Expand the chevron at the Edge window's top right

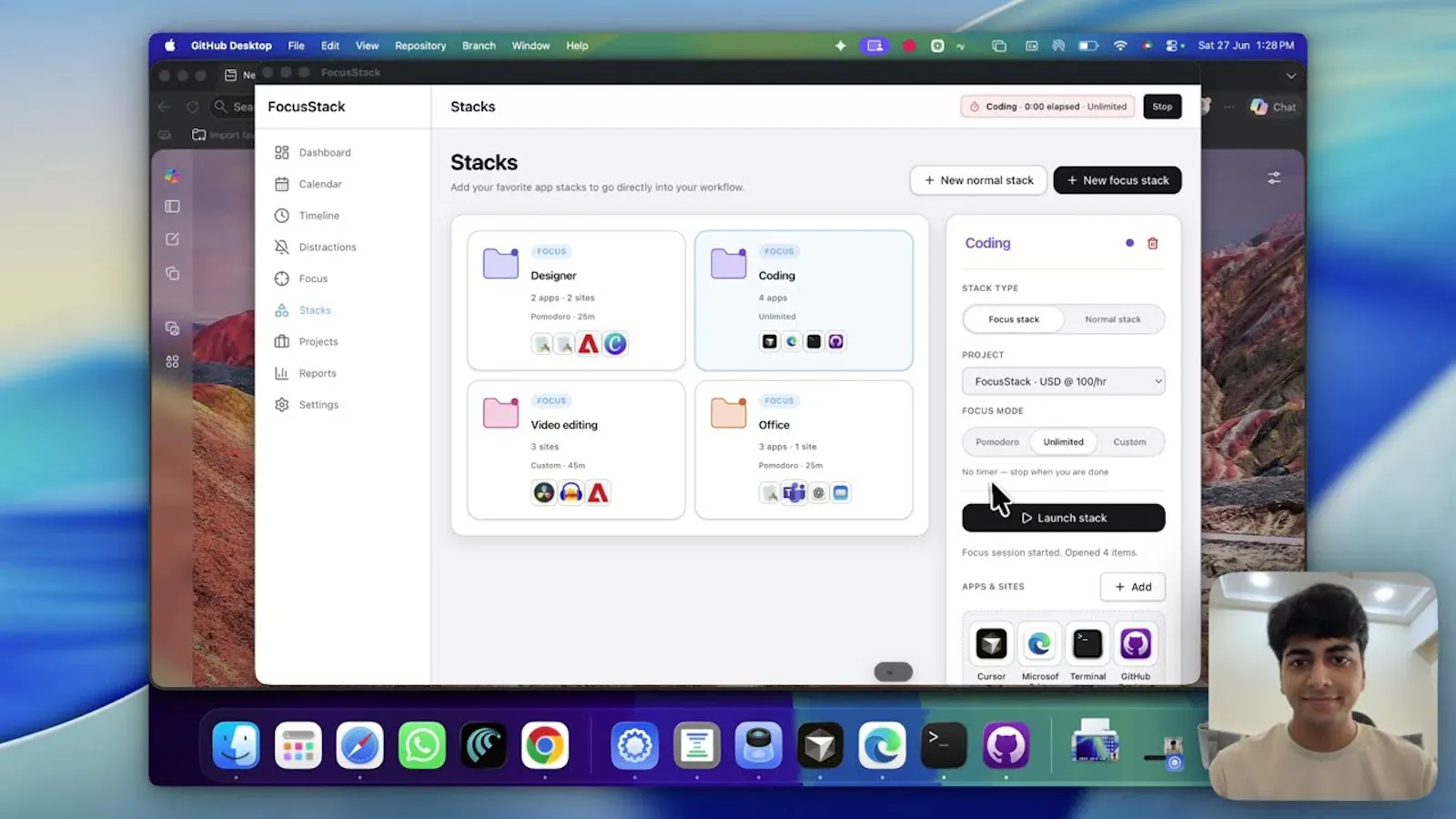[1290, 76]
